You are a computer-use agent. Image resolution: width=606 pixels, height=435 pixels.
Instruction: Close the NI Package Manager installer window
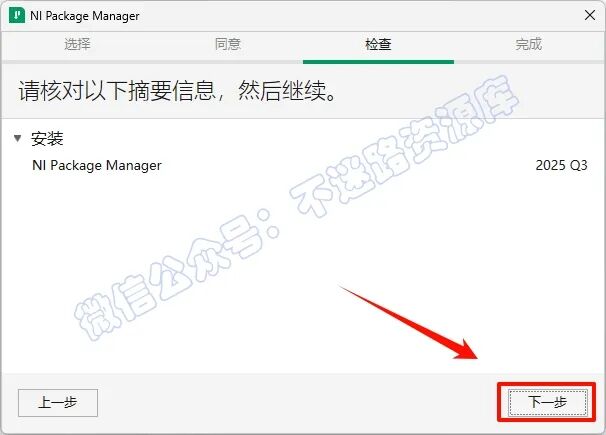[x=590, y=15]
